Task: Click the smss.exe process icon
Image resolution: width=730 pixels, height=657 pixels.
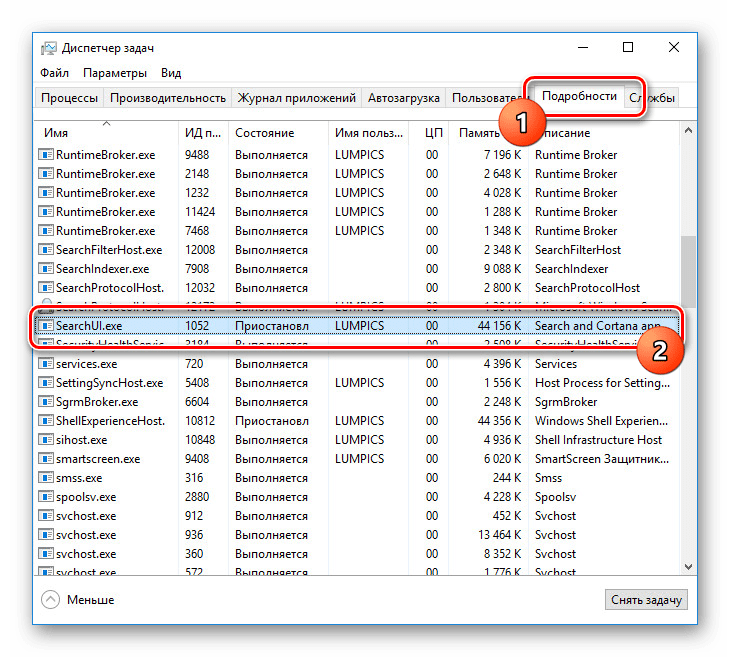Action: tap(46, 478)
